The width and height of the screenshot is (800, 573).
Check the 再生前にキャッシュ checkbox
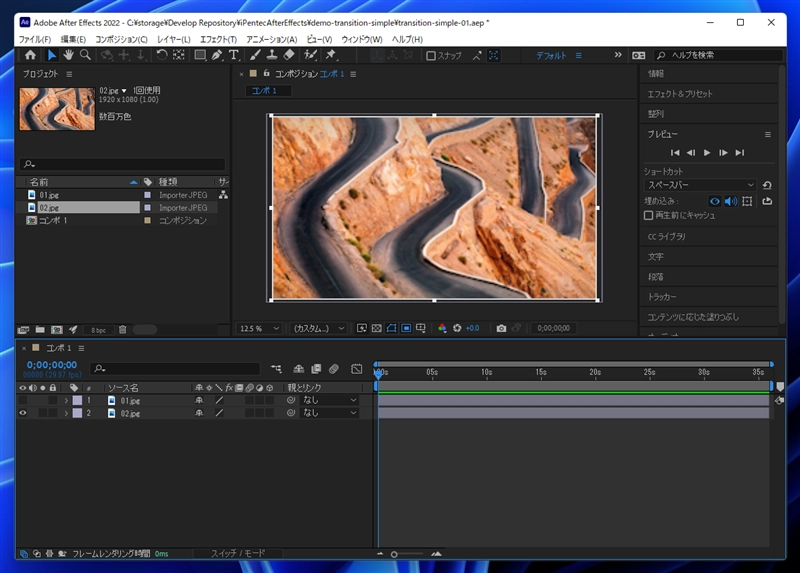pyautogui.click(x=648, y=215)
